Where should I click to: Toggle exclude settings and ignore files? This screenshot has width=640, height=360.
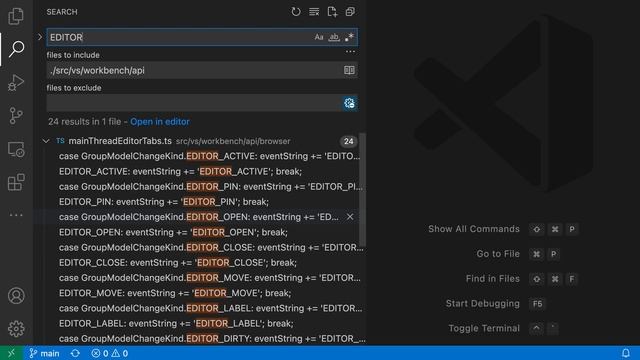click(x=349, y=103)
